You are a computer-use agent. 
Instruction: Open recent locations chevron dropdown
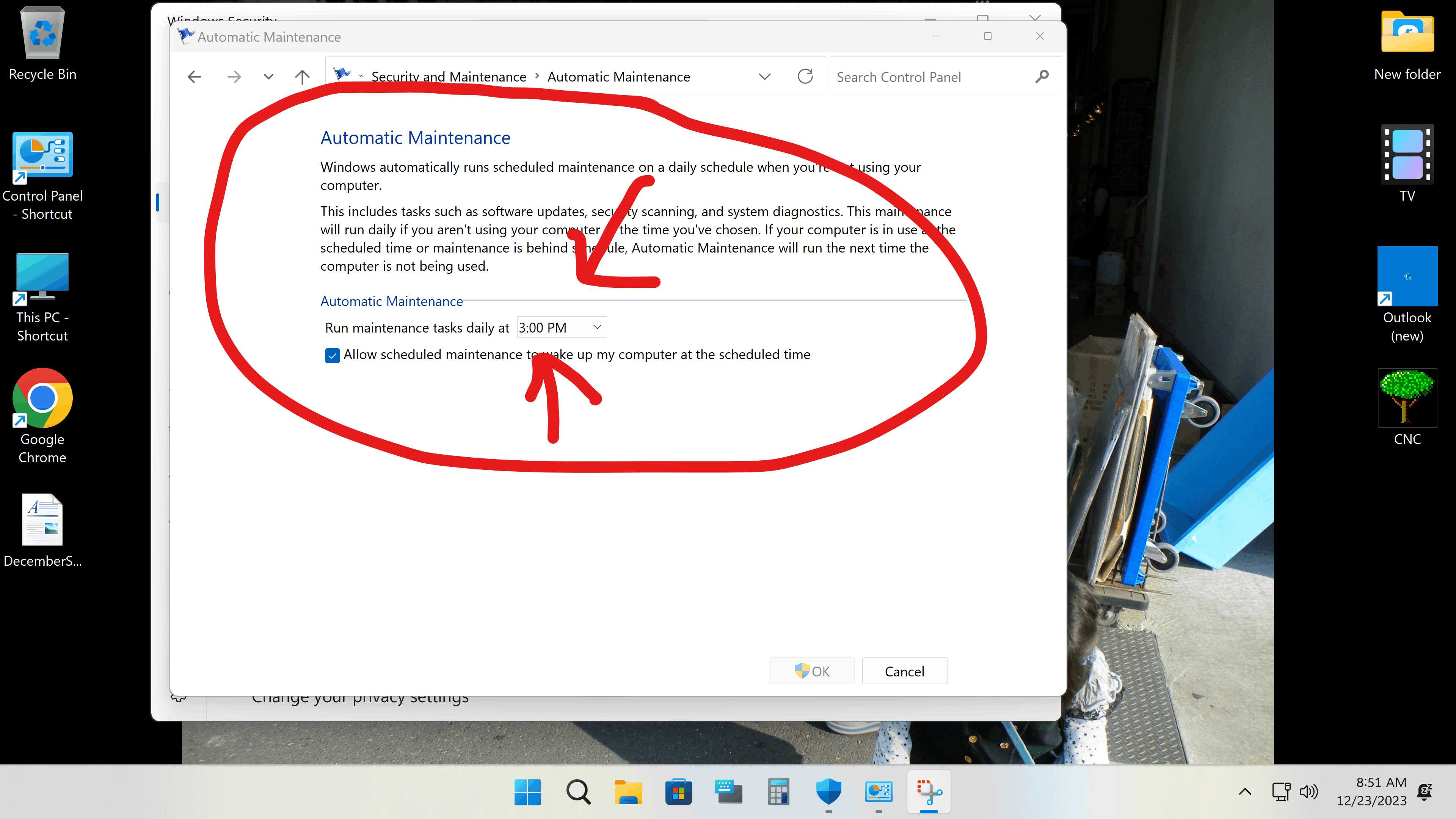pos(268,77)
